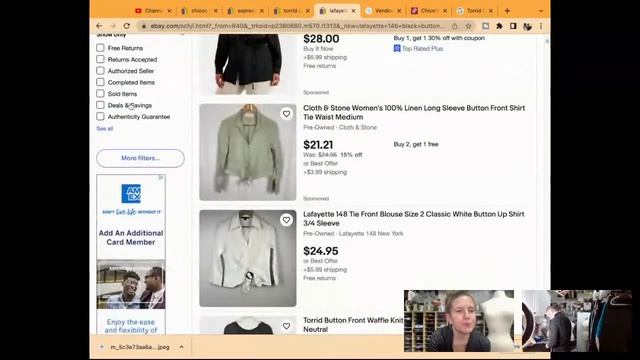The width and height of the screenshot is (640, 360).
Task: Click the Add An Additional Card Member ad
Action: (131, 238)
